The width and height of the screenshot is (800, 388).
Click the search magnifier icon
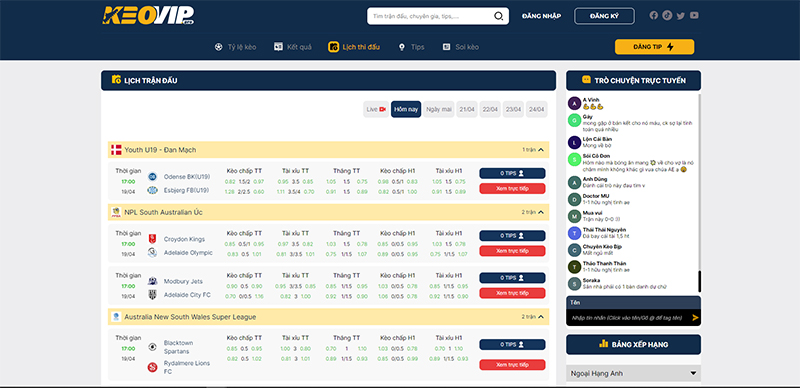(x=498, y=16)
